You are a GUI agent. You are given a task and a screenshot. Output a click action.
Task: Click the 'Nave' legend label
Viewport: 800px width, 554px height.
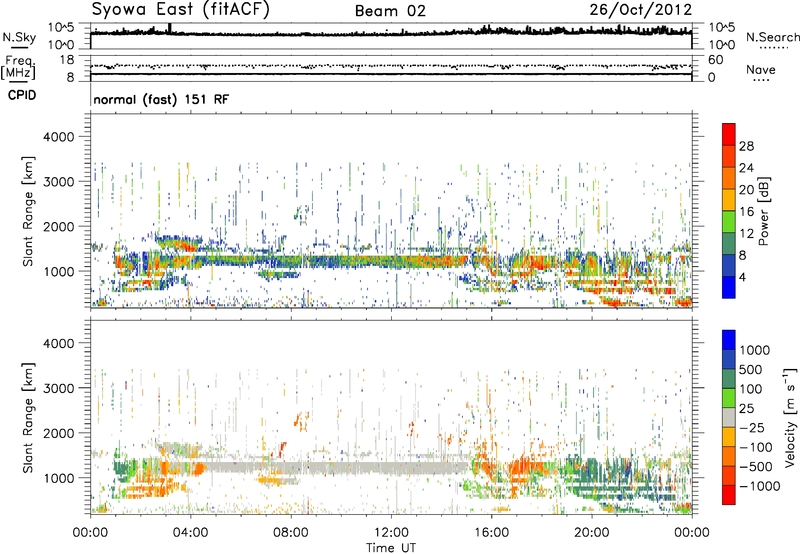(761, 69)
